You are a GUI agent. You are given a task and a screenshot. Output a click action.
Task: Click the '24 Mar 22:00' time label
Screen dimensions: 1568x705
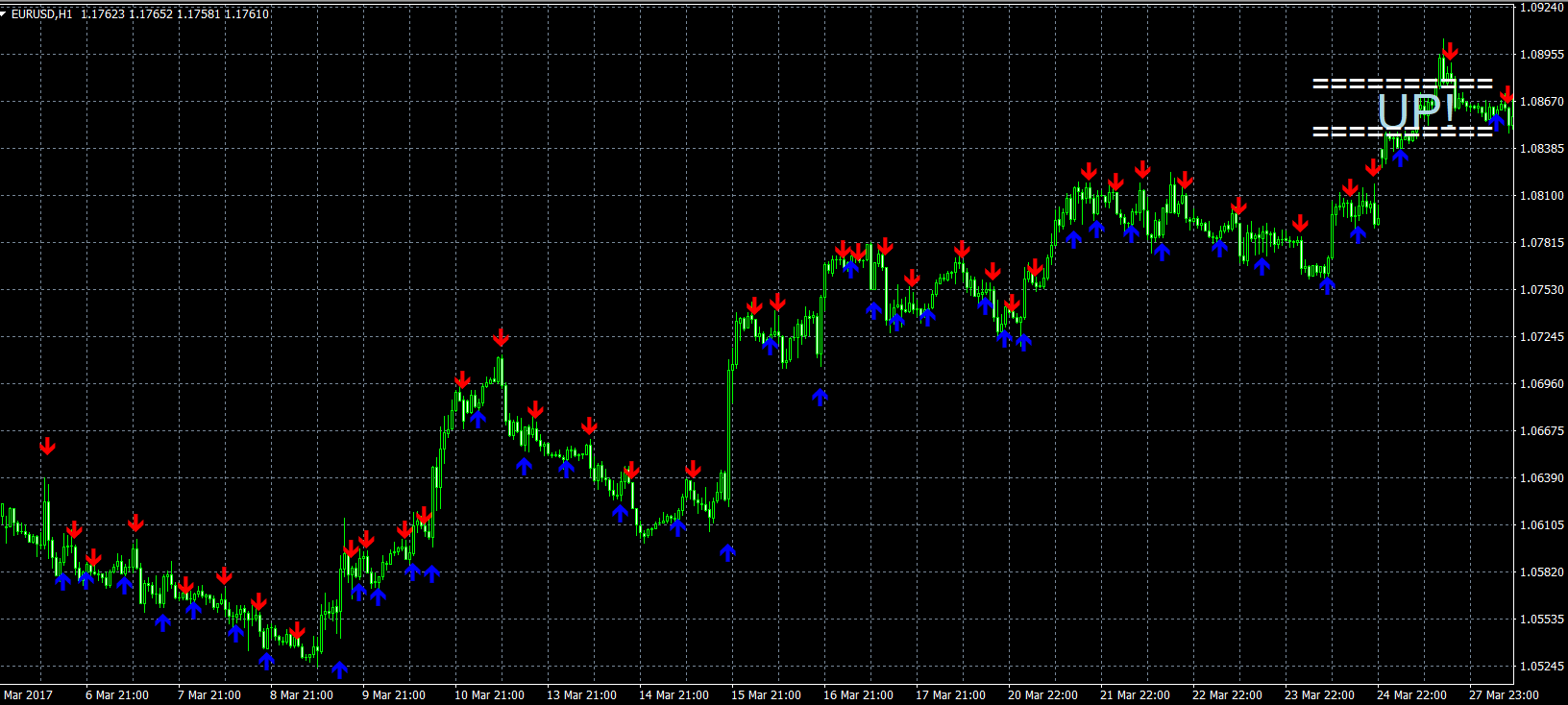pos(1411,695)
